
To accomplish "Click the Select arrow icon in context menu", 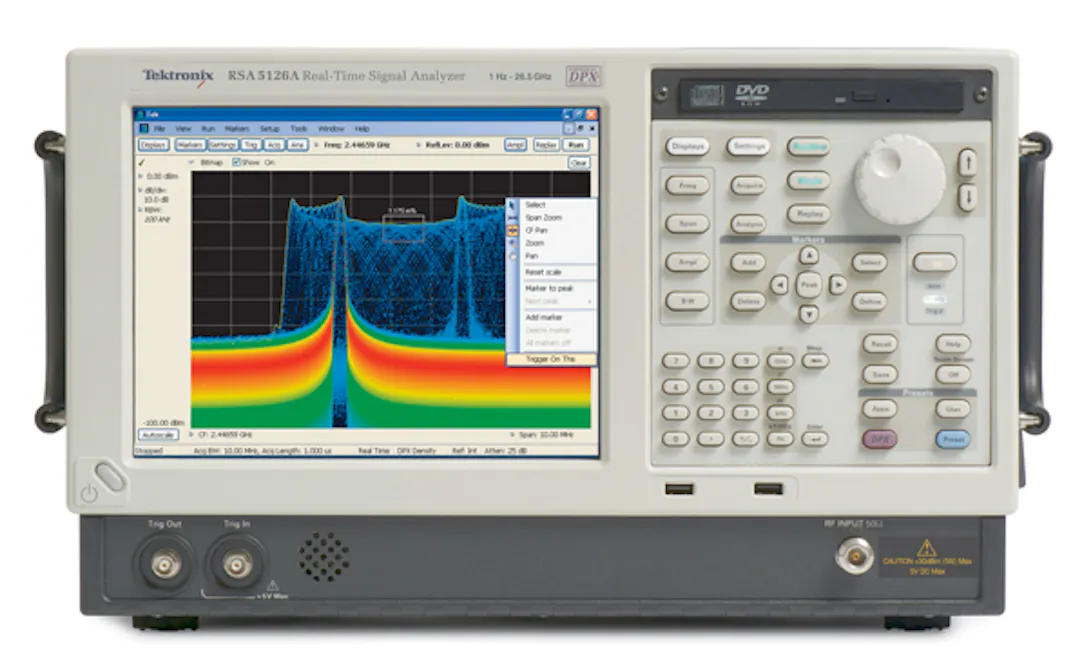I will pos(513,205).
